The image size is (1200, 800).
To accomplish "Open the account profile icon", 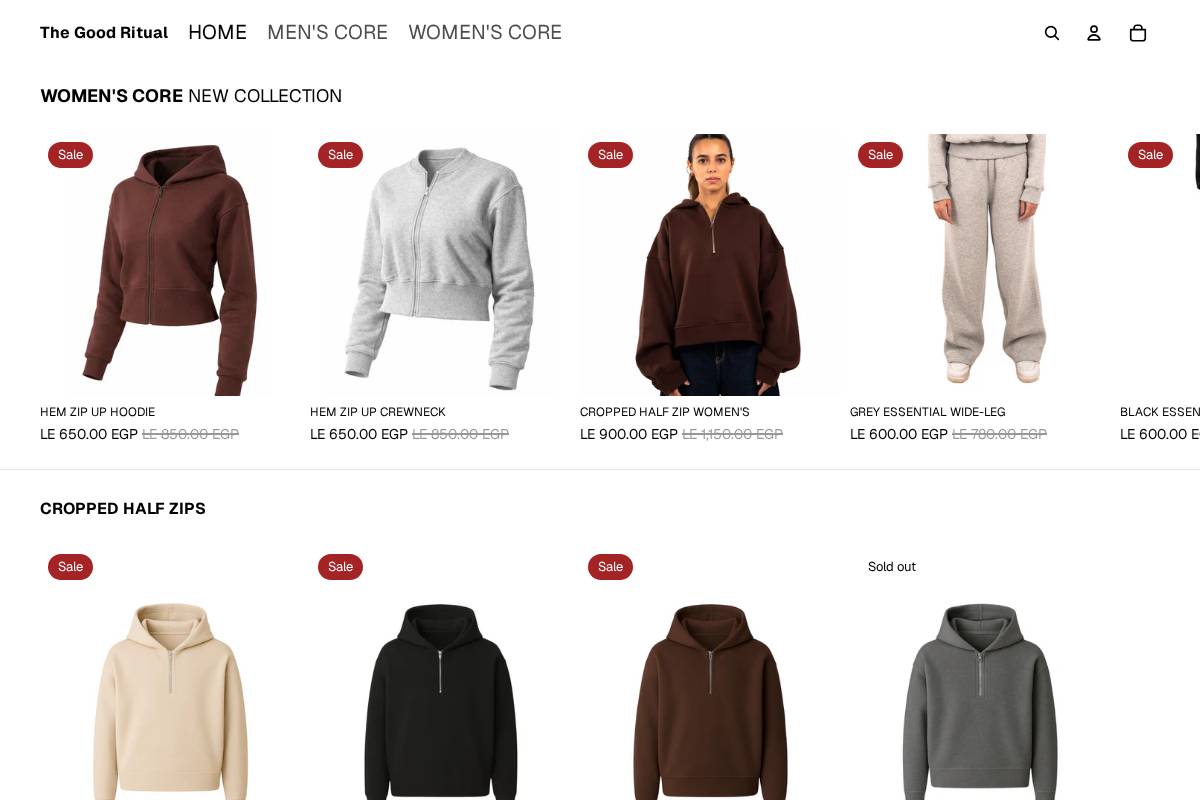I will point(1094,33).
